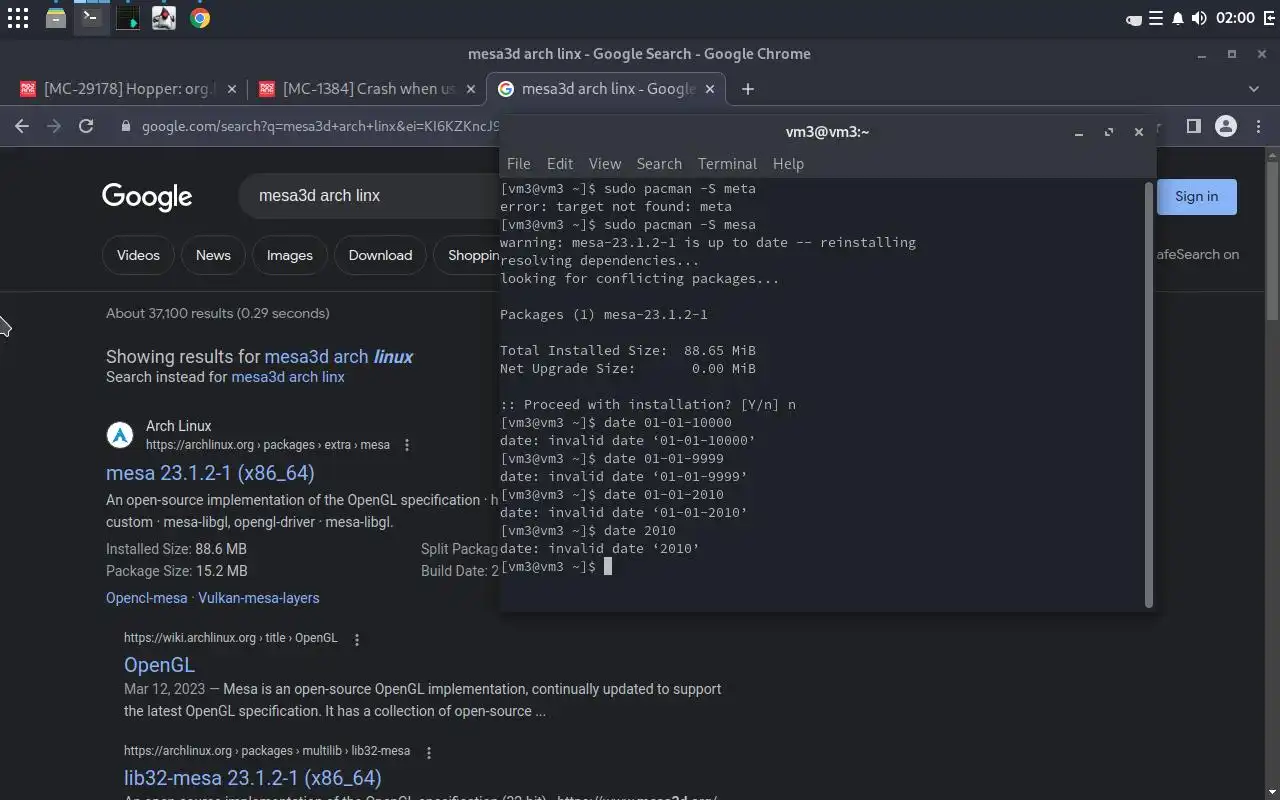Expand the Chrome tab search chevron

[1254, 89]
